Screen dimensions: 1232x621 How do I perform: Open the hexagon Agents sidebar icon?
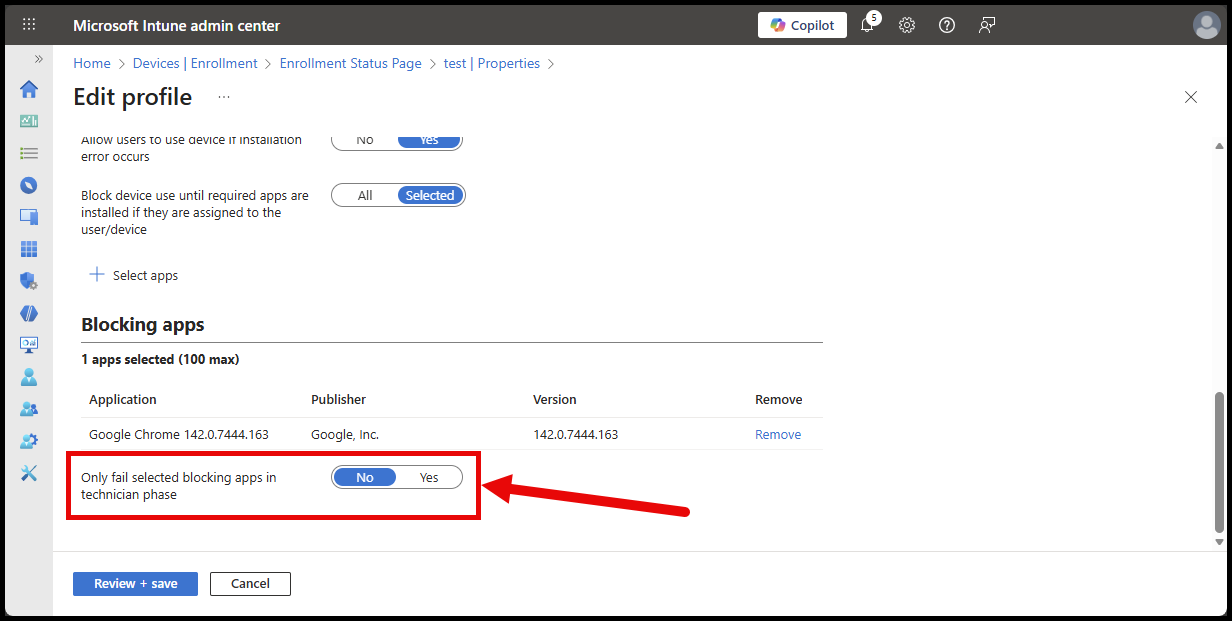(29, 313)
